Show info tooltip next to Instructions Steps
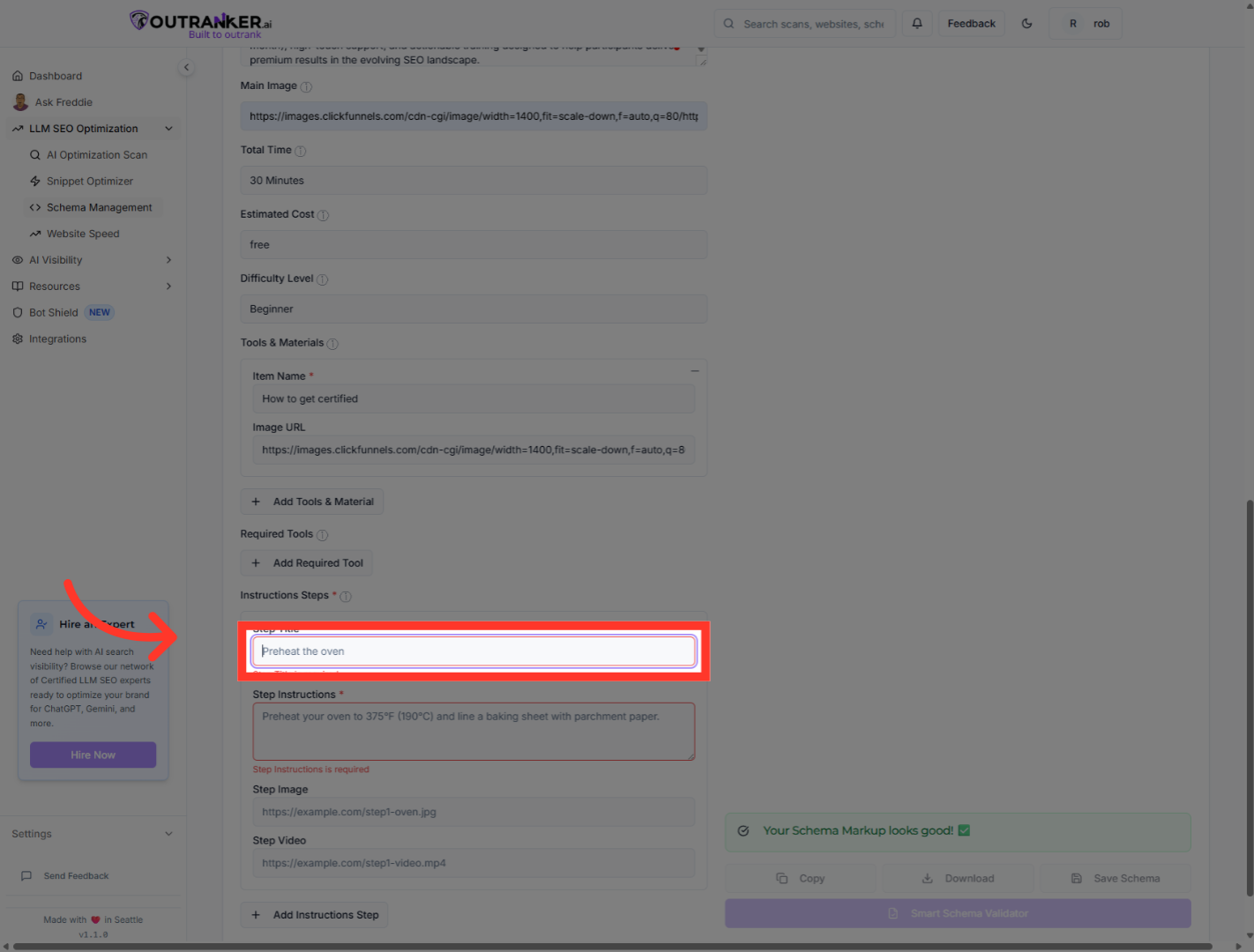Screen dimensions: 1254x952 click(346, 597)
